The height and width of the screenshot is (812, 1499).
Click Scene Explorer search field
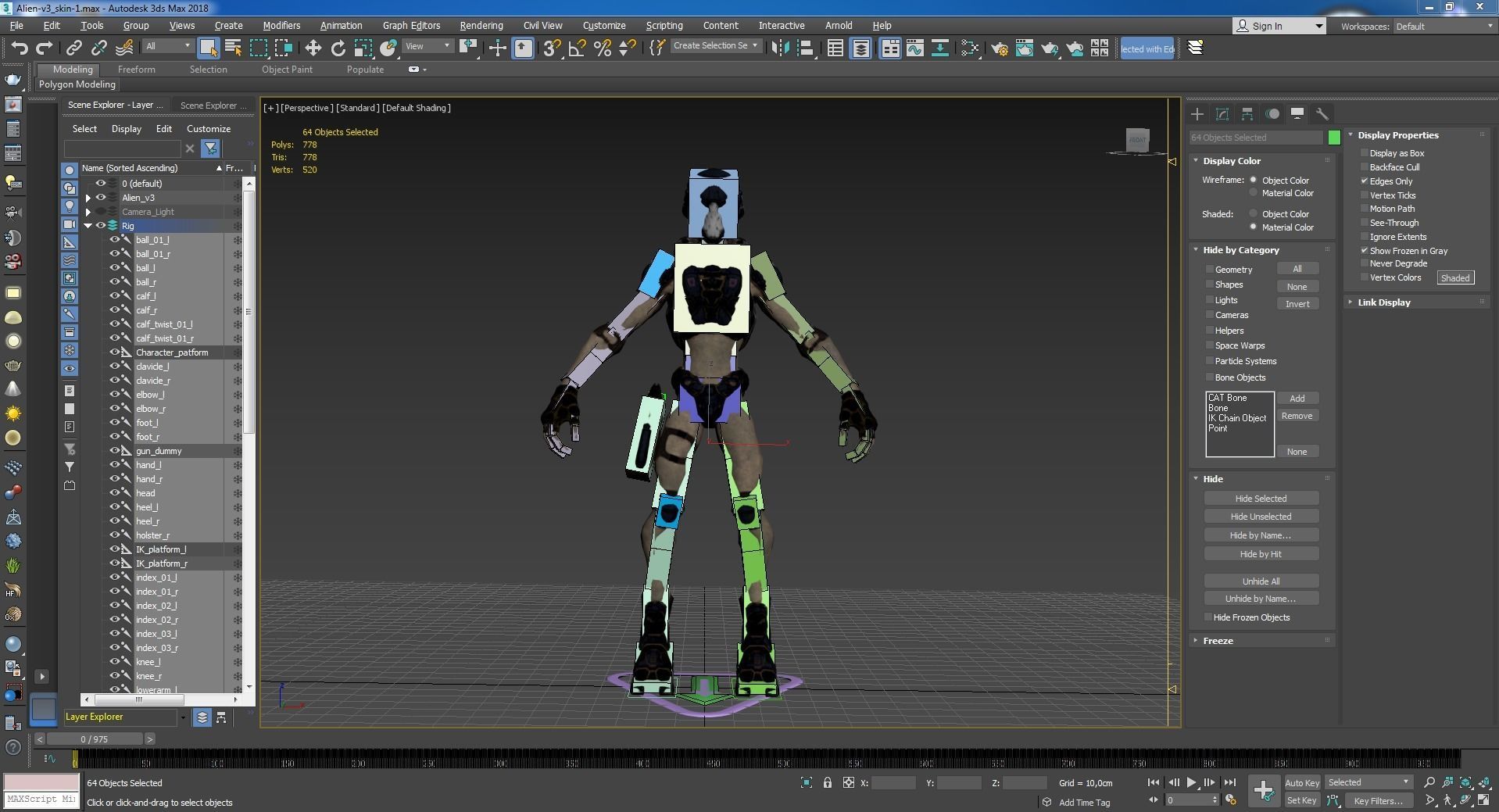coord(123,148)
